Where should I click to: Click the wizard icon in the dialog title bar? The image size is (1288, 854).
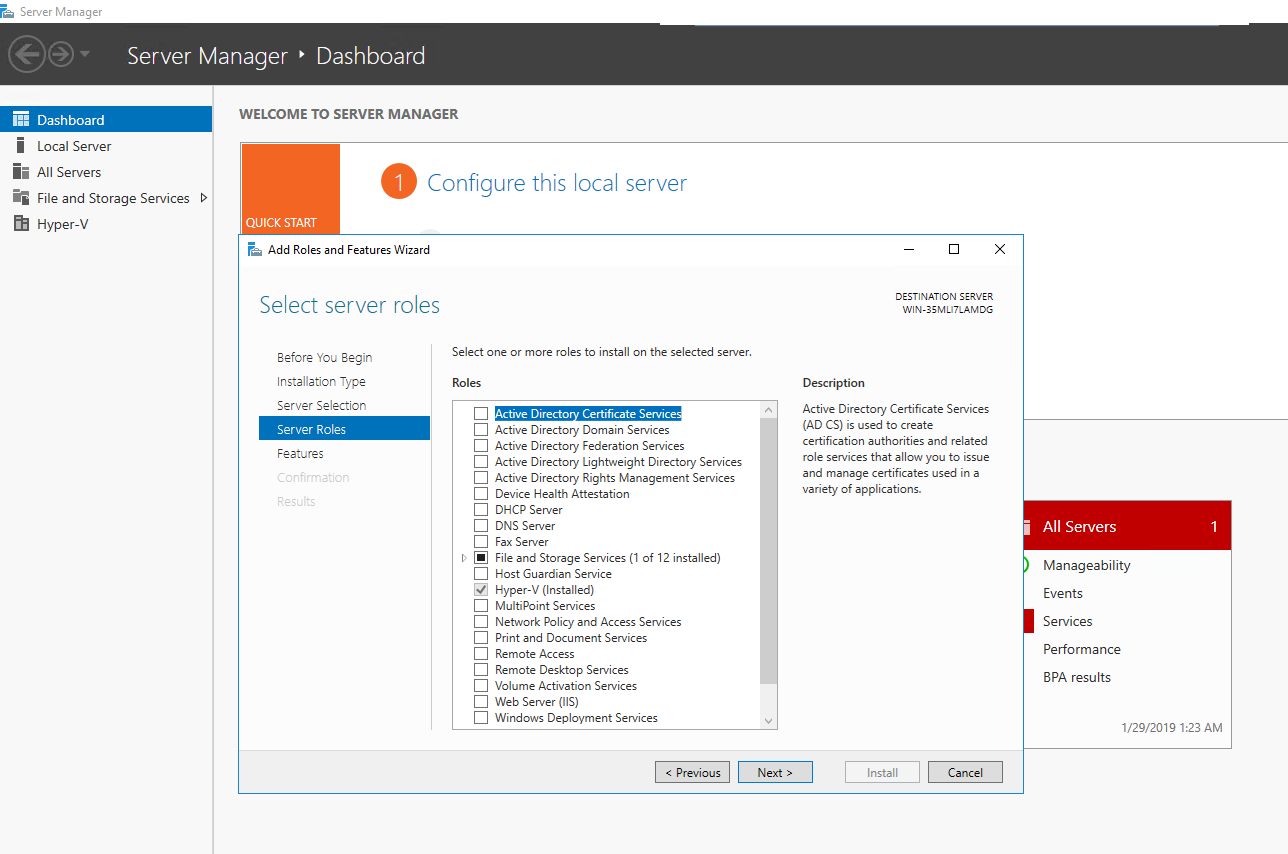(255, 249)
